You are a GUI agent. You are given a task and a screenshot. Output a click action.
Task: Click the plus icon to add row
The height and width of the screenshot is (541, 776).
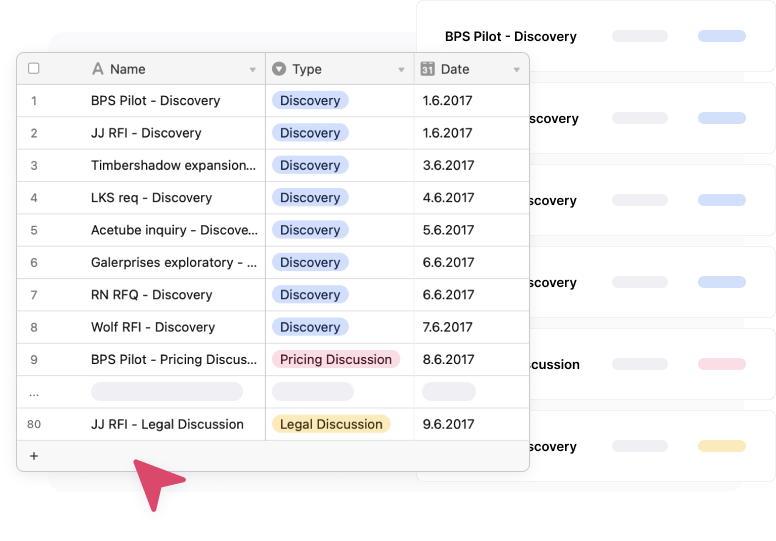(x=34, y=456)
